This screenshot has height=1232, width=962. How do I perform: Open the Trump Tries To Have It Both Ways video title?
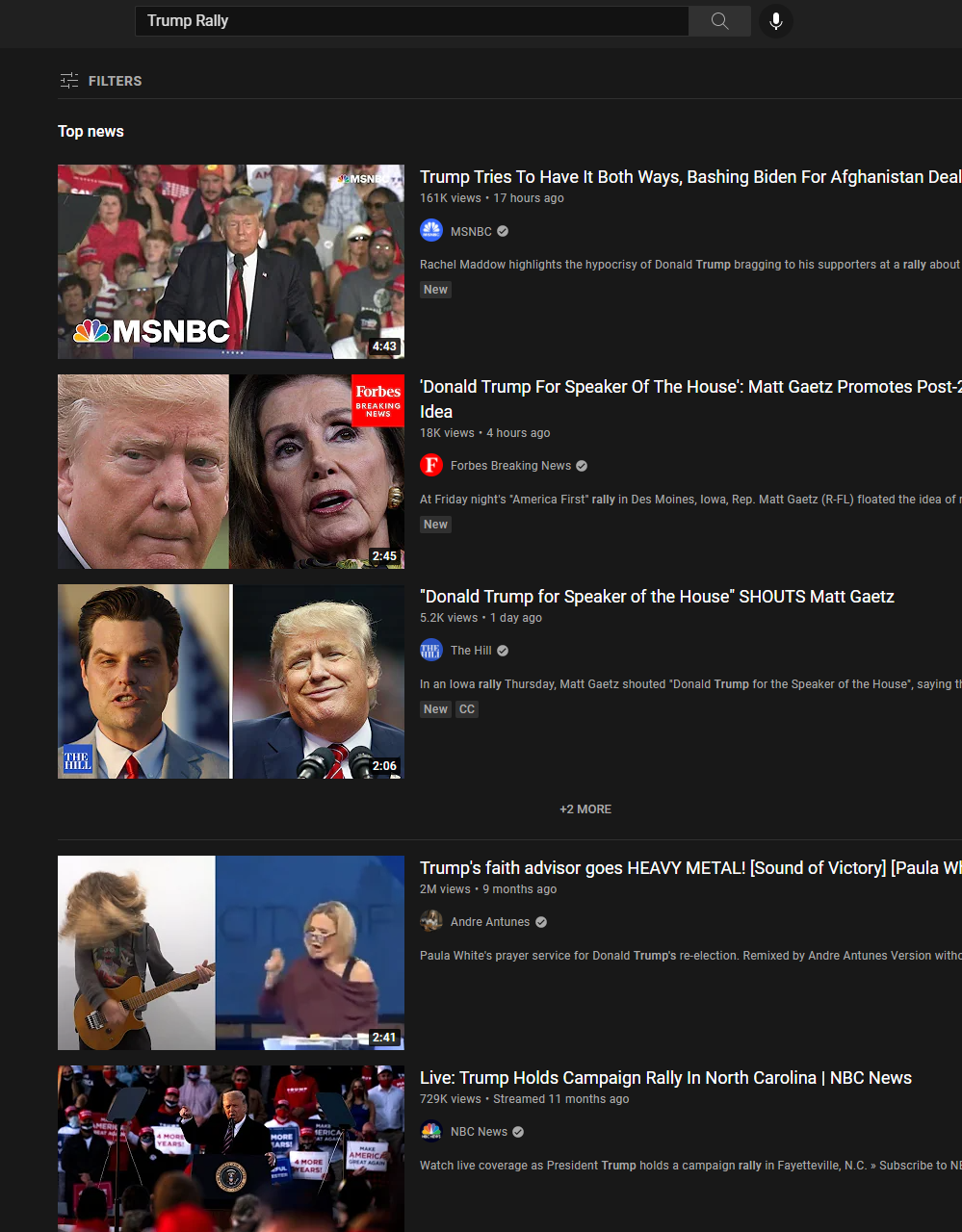click(690, 177)
